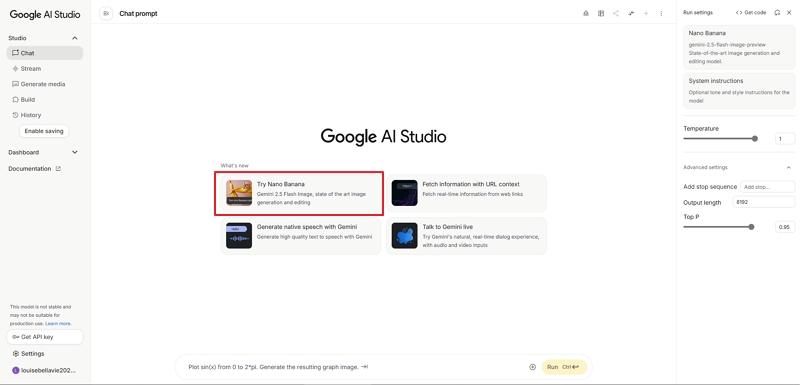The width and height of the screenshot is (800, 385).
Task: Click the share prompt icon
Action: (x=616, y=13)
